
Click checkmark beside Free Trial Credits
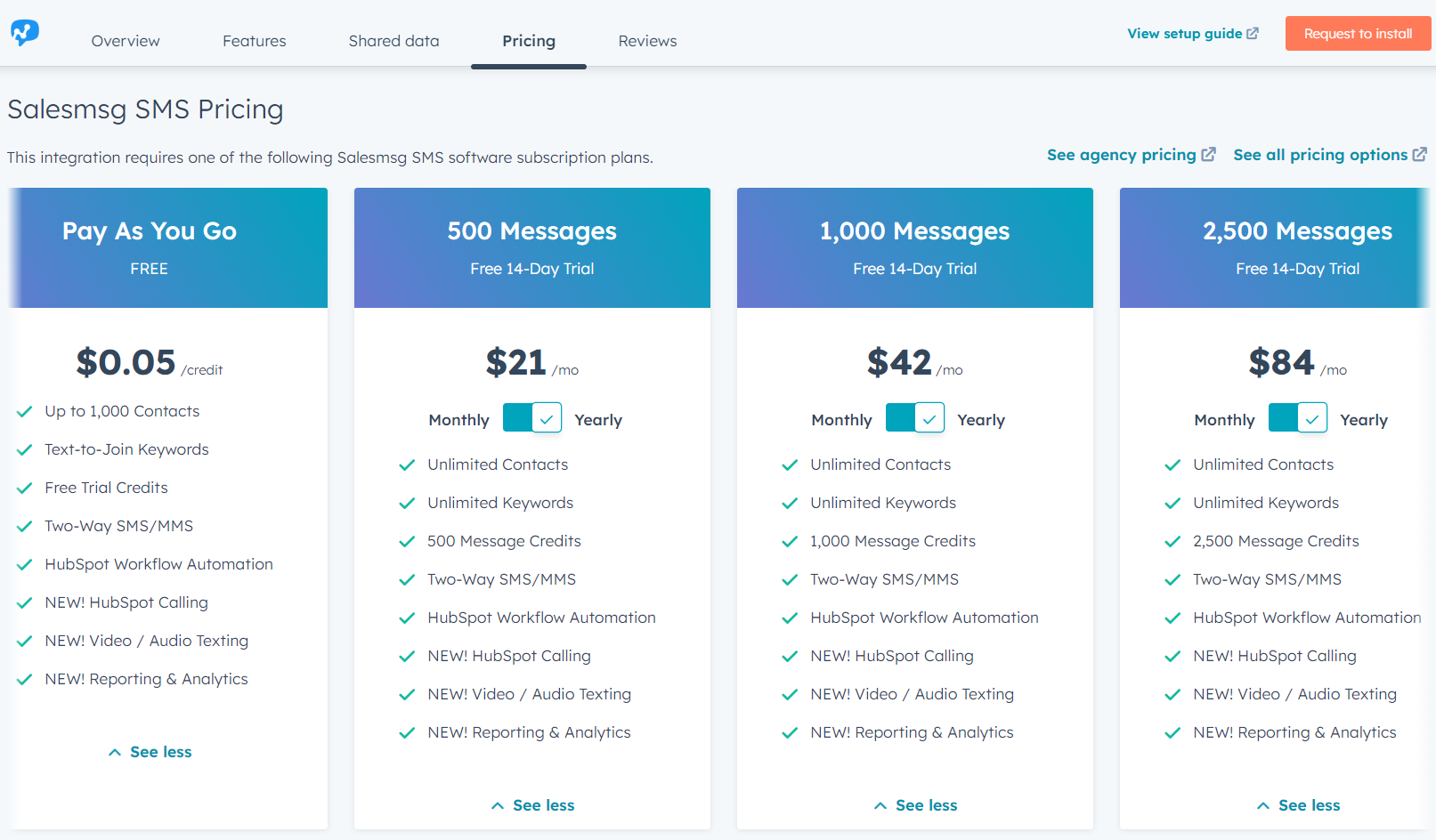pos(25,489)
